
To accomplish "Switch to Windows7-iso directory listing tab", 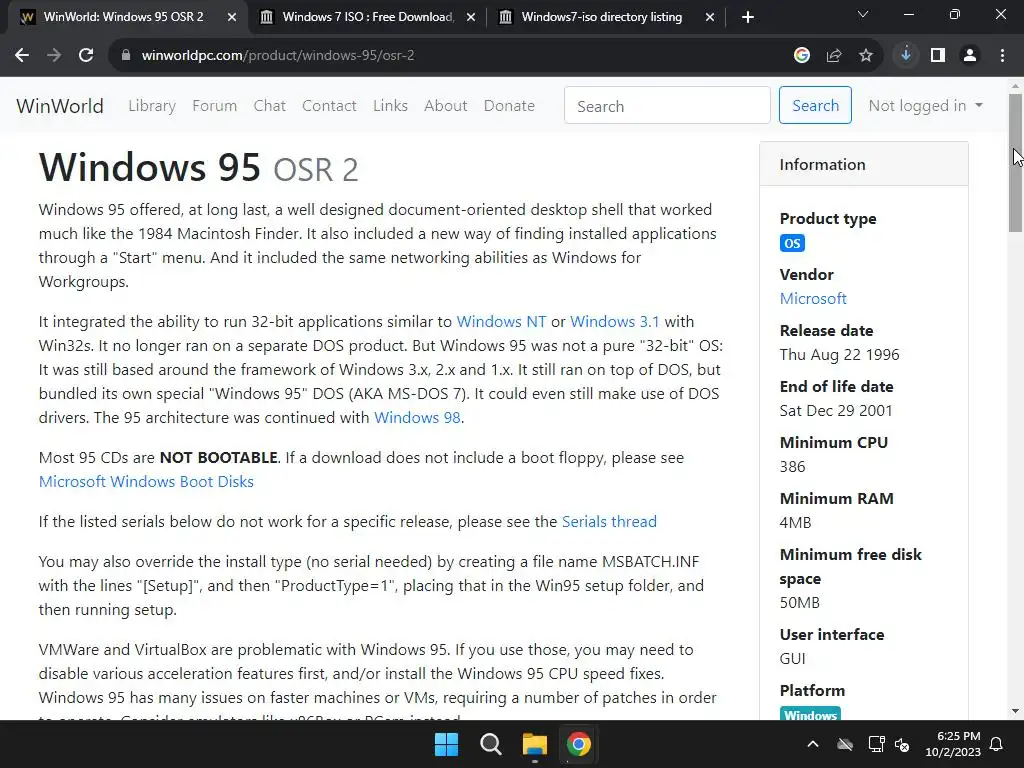I will coord(601,17).
